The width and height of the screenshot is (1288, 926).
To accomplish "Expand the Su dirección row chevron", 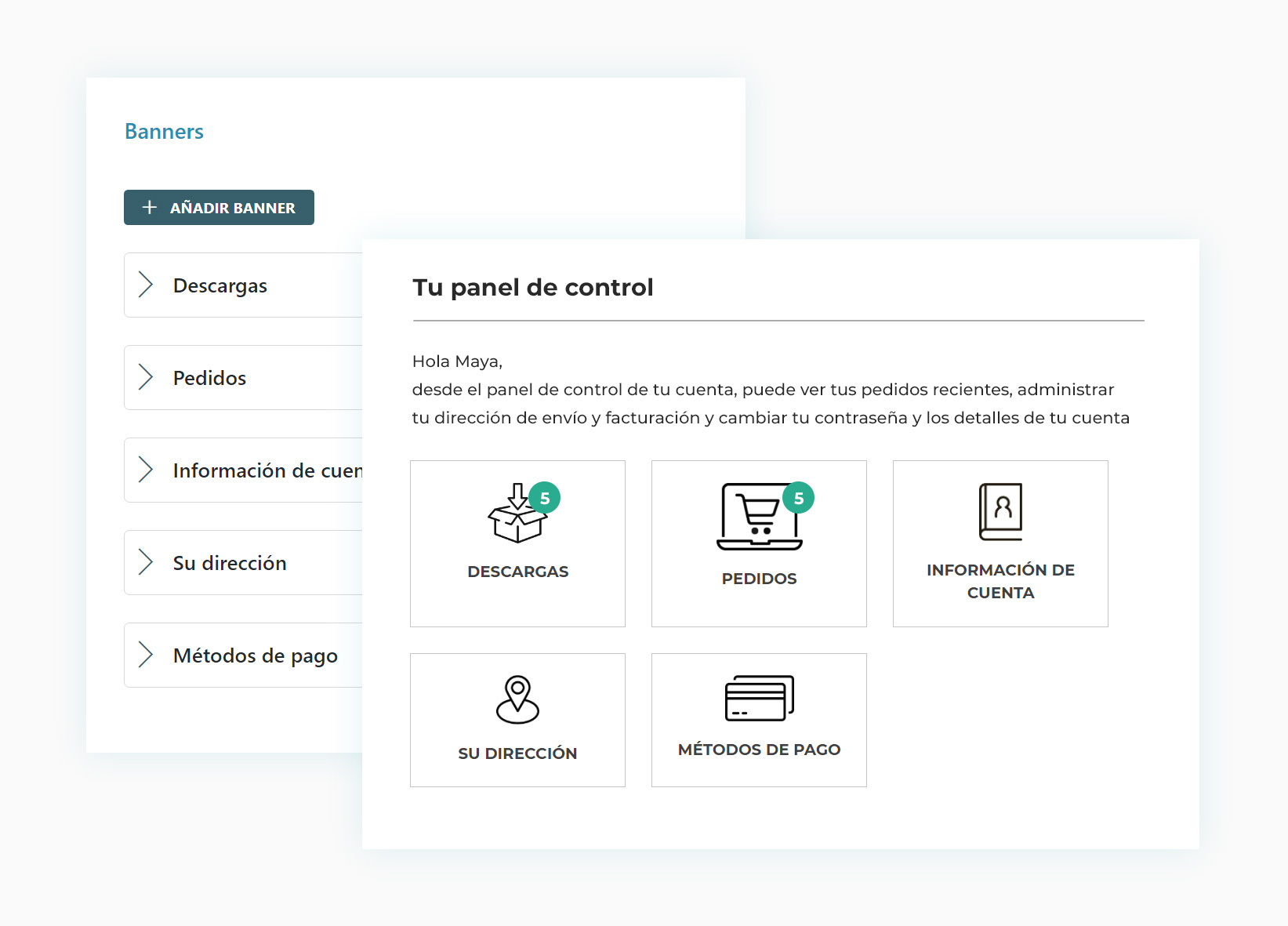I will [146, 562].
